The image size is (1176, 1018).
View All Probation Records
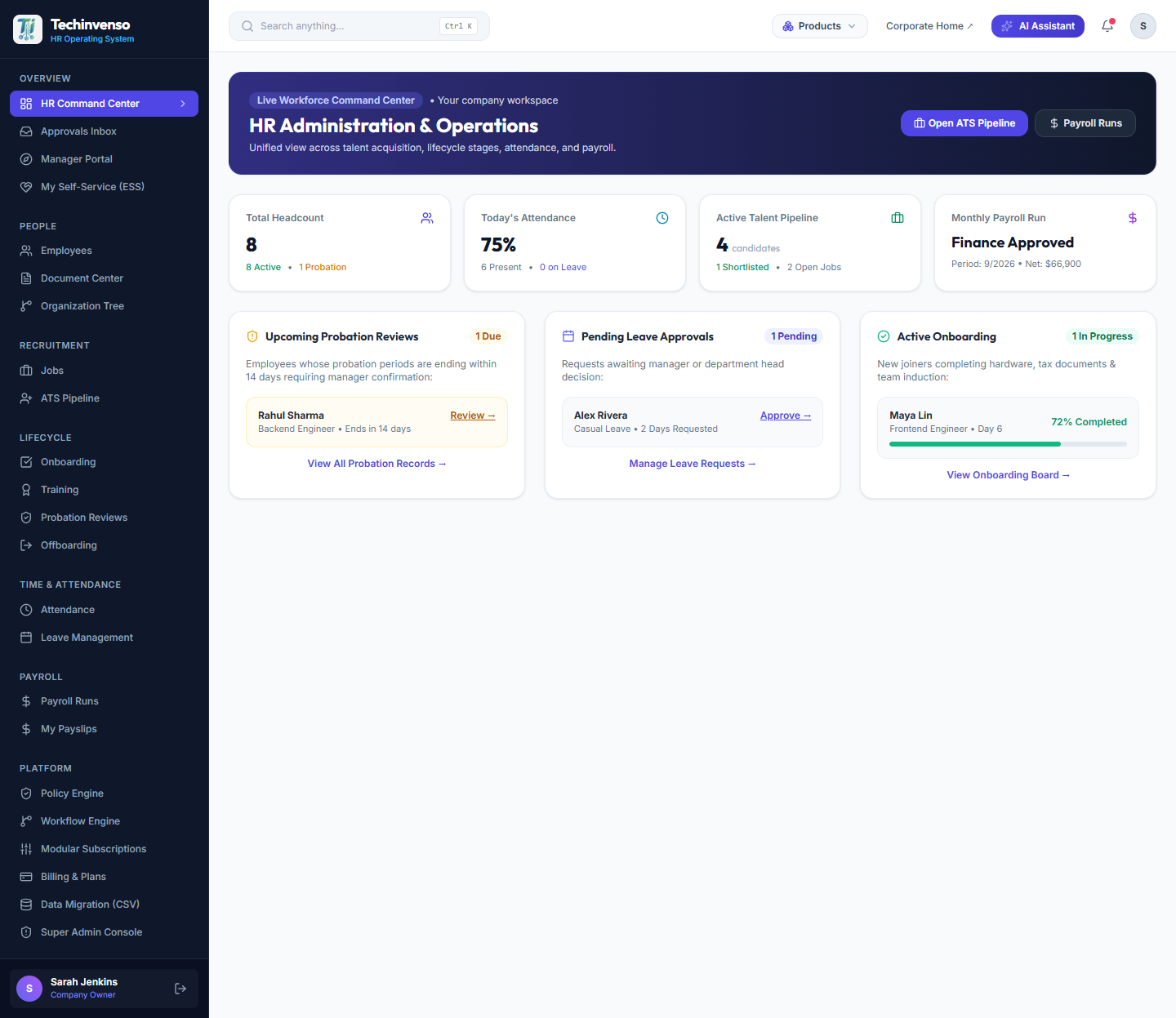tap(376, 464)
